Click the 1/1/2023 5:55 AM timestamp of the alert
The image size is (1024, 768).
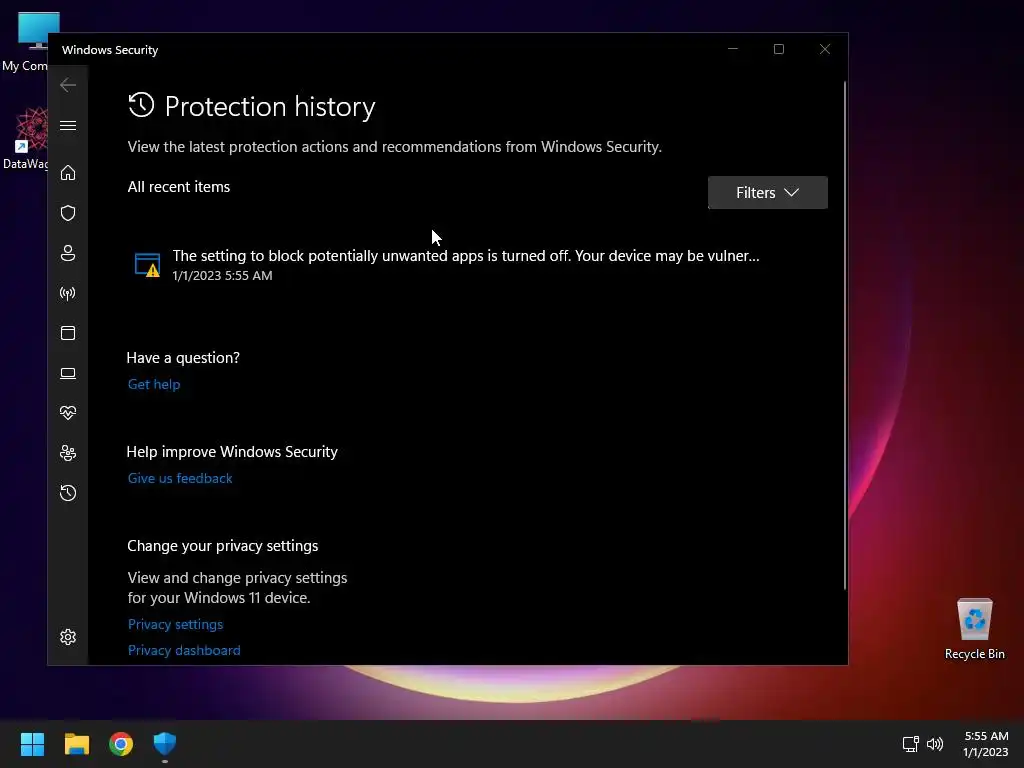(222, 276)
